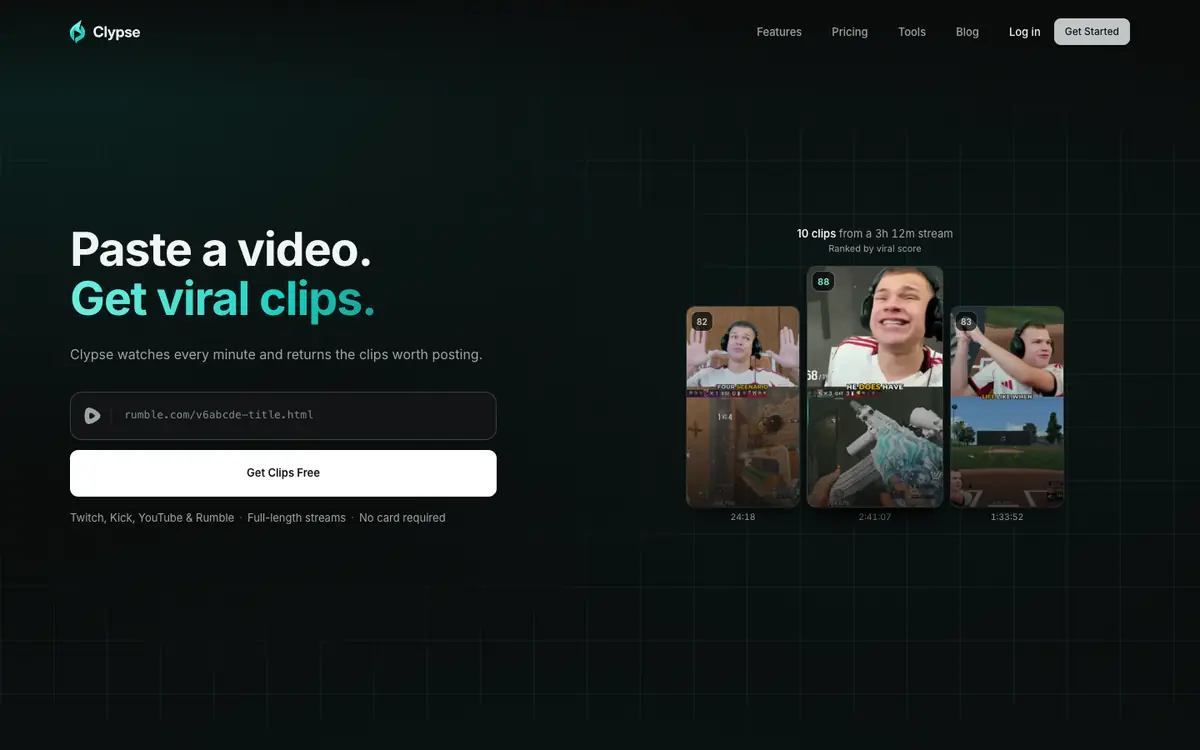
Task: Click the 82 viral score badge
Action: click(x=702, y=322)
